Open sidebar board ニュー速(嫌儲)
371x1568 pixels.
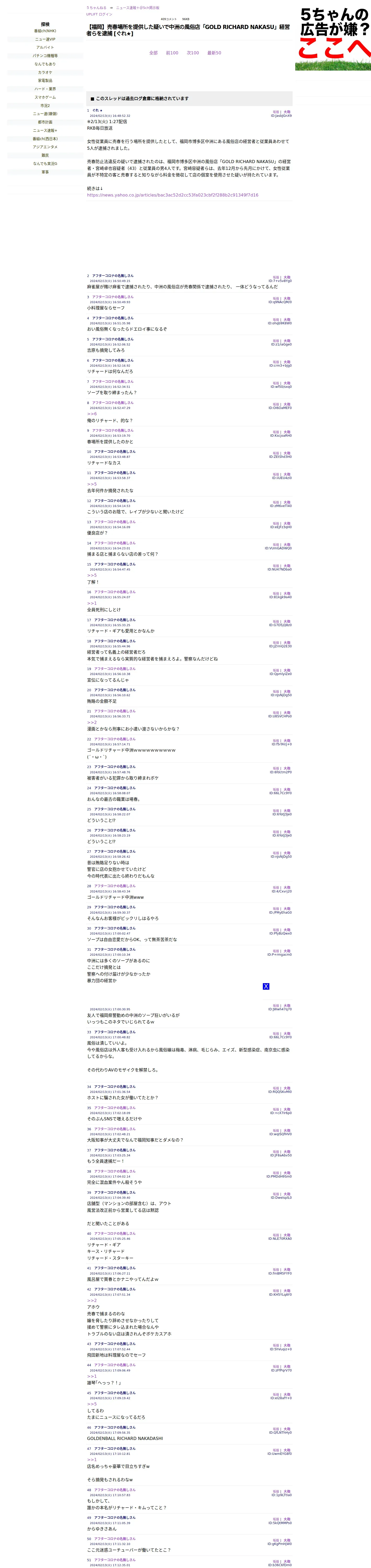click(45, 114)
